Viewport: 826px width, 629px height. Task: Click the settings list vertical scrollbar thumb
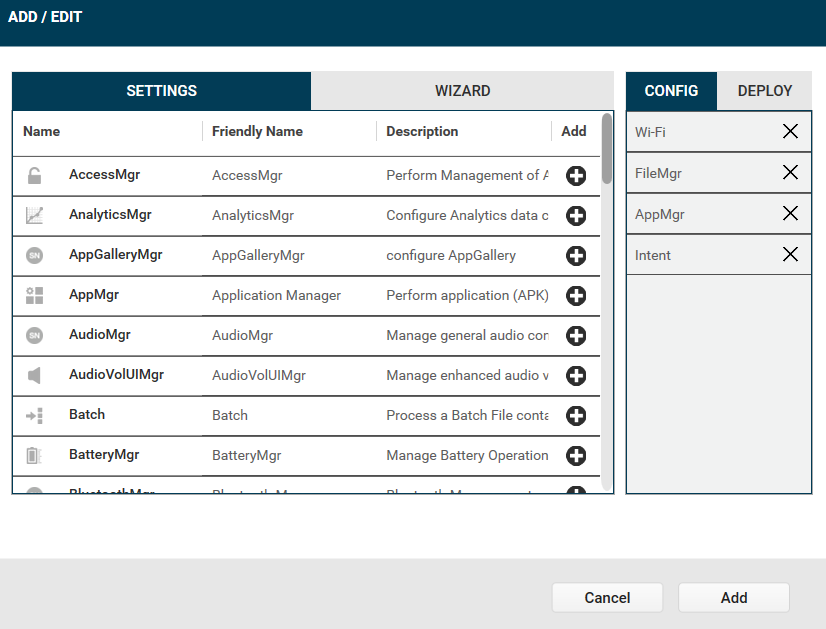pyautogui.click(x=607, y=149)
